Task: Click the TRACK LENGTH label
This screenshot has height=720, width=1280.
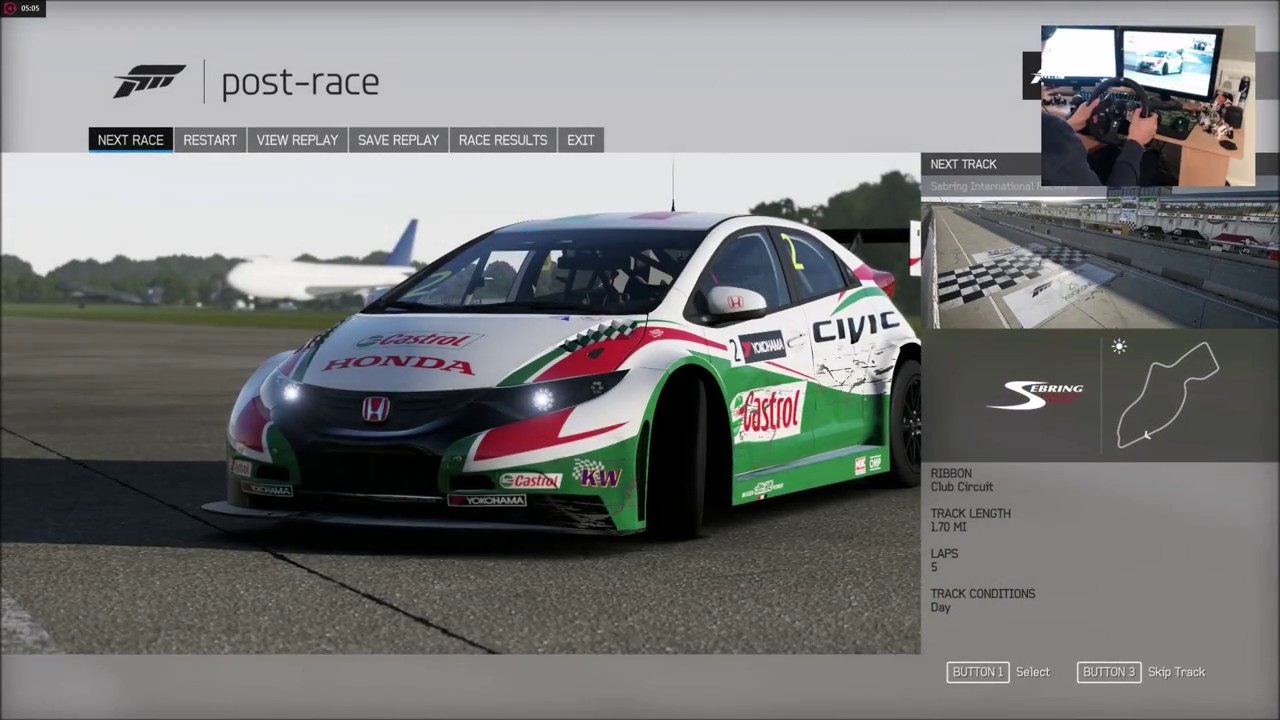Action: (970, 513)
